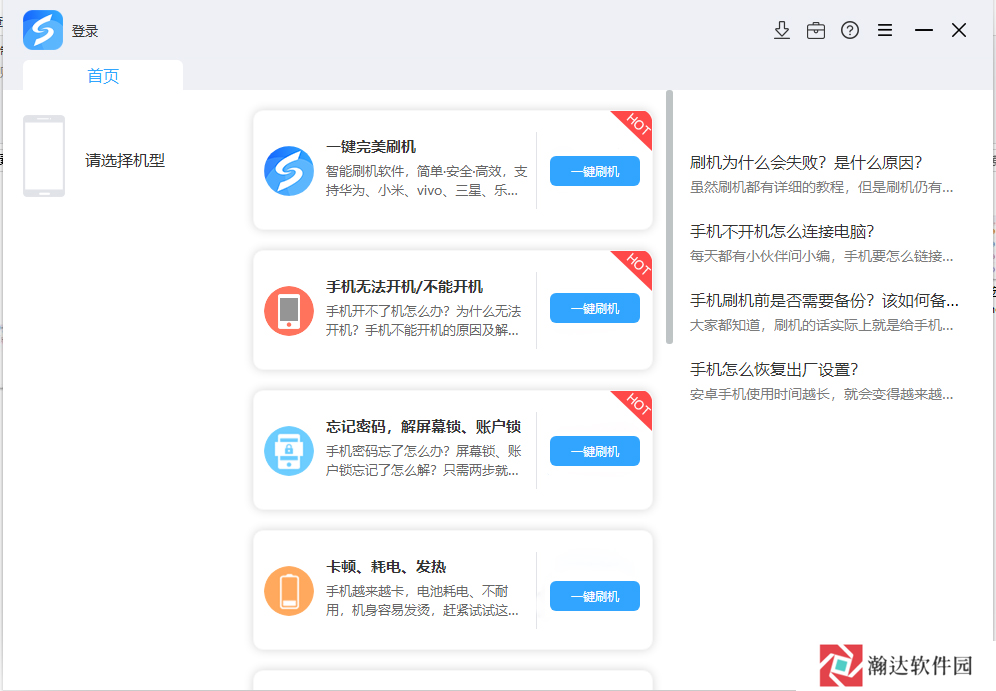Click the orange battery icon for 卡顿、耗电、发热

289,591
